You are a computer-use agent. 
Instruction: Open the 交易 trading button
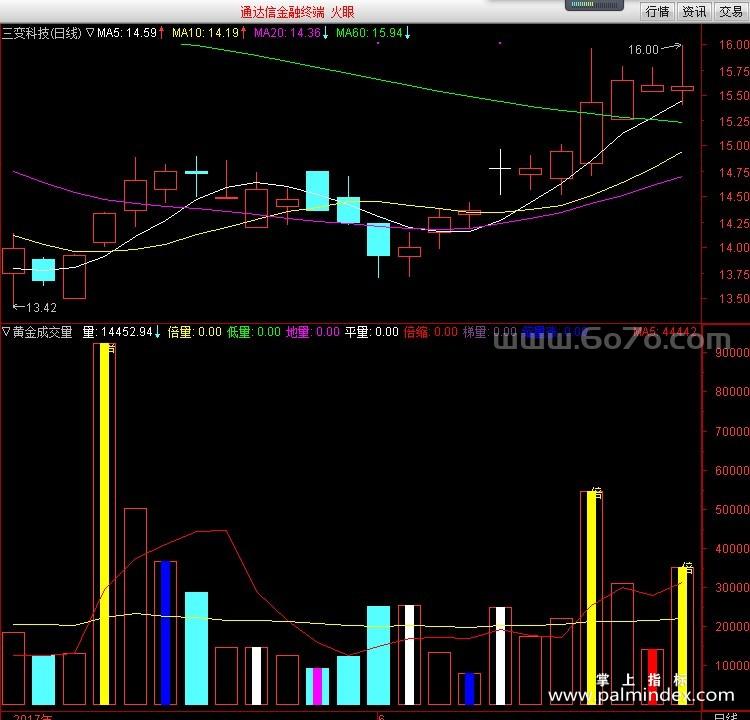(x=731, y=11)
